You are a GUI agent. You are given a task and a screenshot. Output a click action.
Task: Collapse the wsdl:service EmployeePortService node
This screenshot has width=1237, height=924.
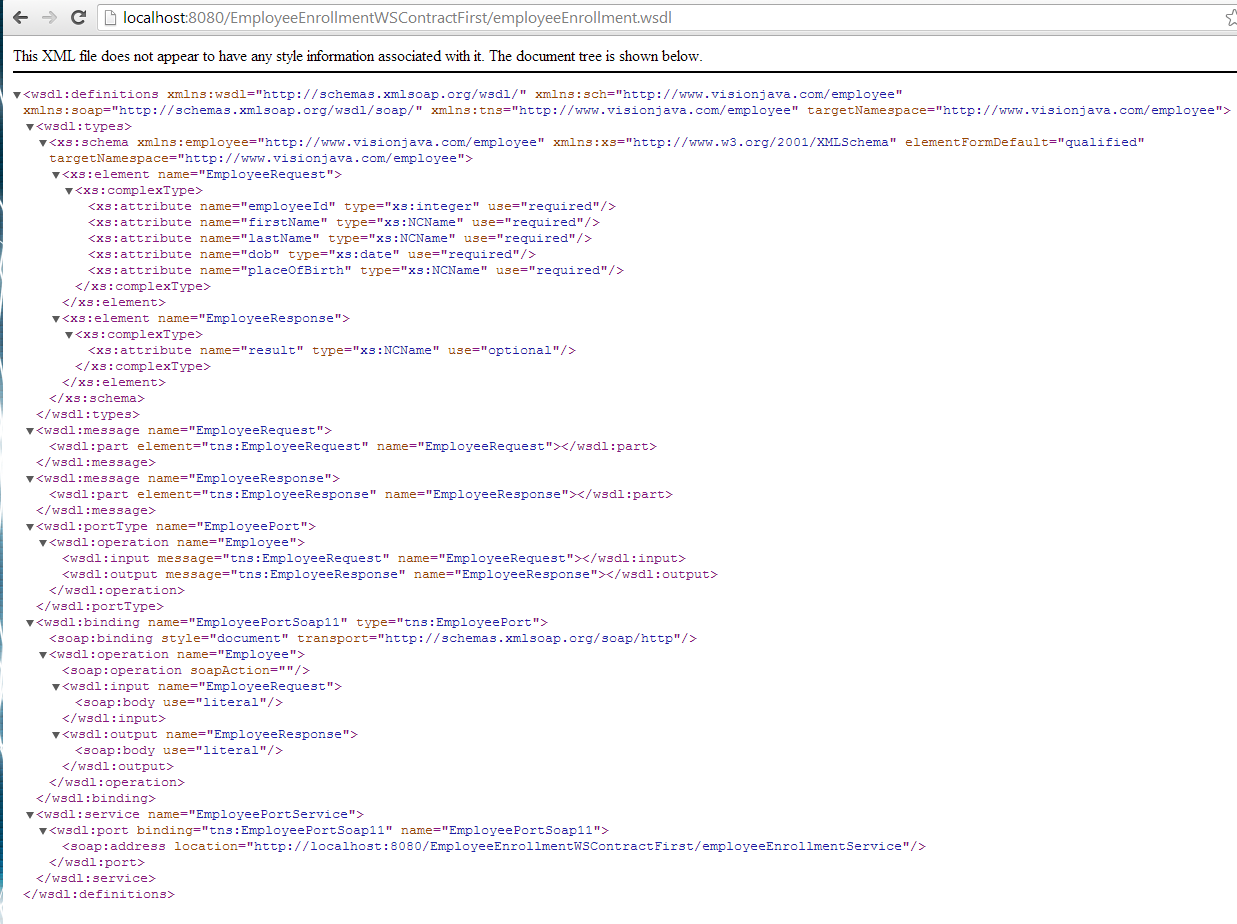click(x=30, y=815)
